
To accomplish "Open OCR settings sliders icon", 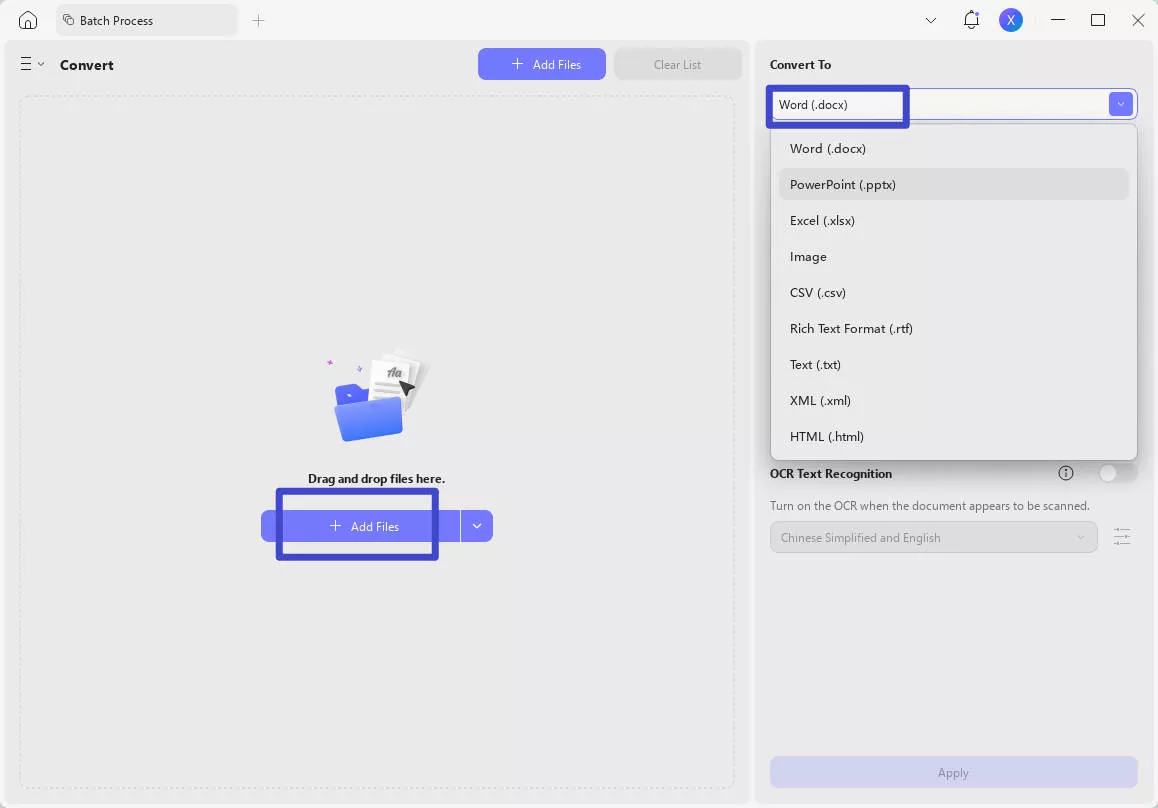I will point(1122,537).
